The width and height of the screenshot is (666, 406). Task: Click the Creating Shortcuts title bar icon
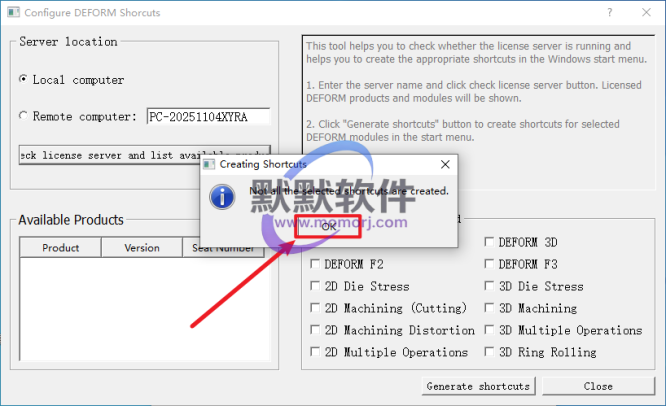click(209, 163)
